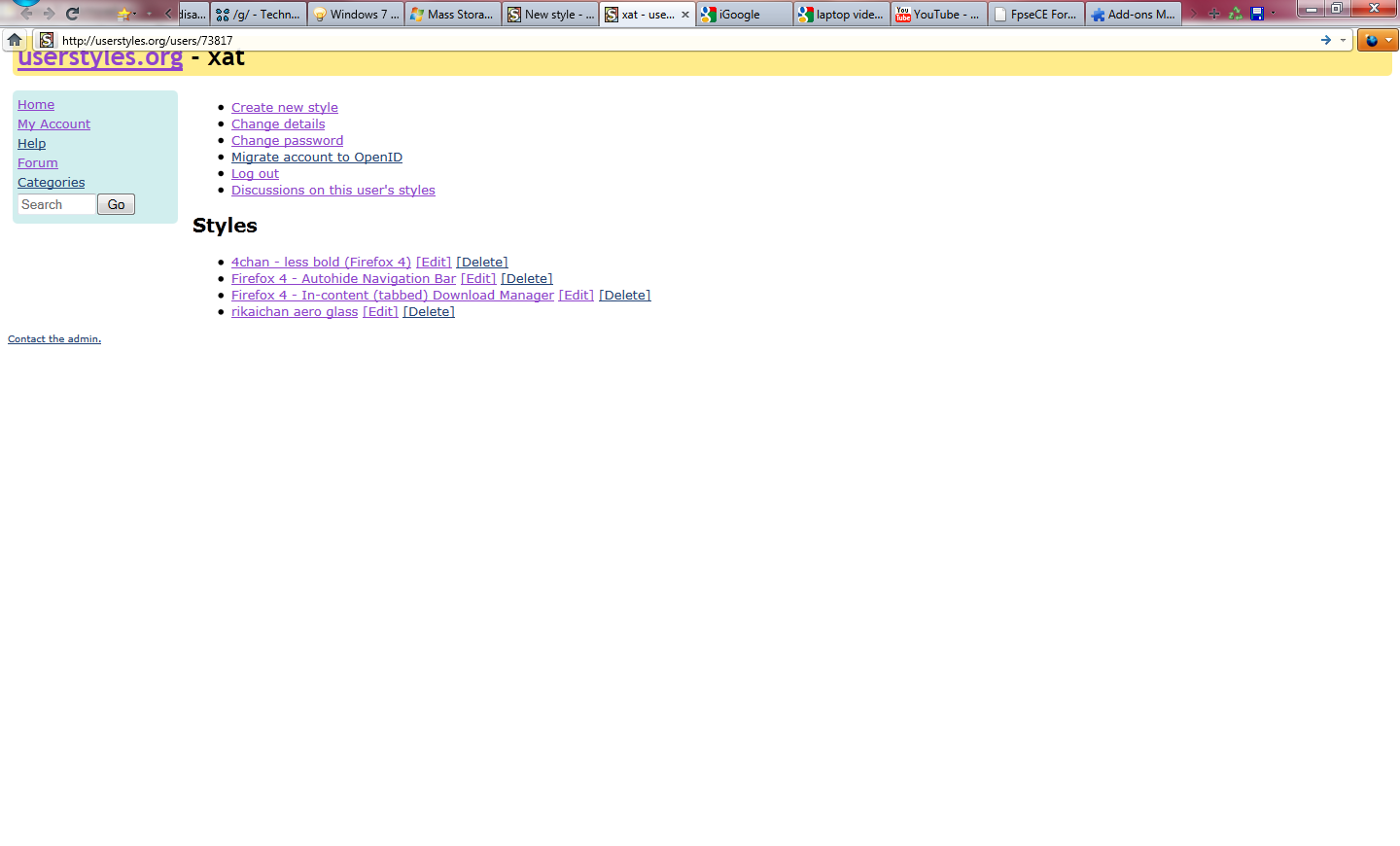Viewport: 1400px width, 846px height.
Task: Go back with the browser Back arrow
Action: [26, 14]
